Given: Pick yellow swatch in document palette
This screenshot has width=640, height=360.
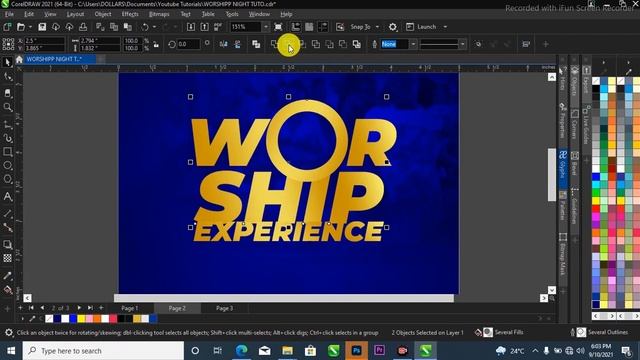Looking at the screenshot, I should click(81, 319).
